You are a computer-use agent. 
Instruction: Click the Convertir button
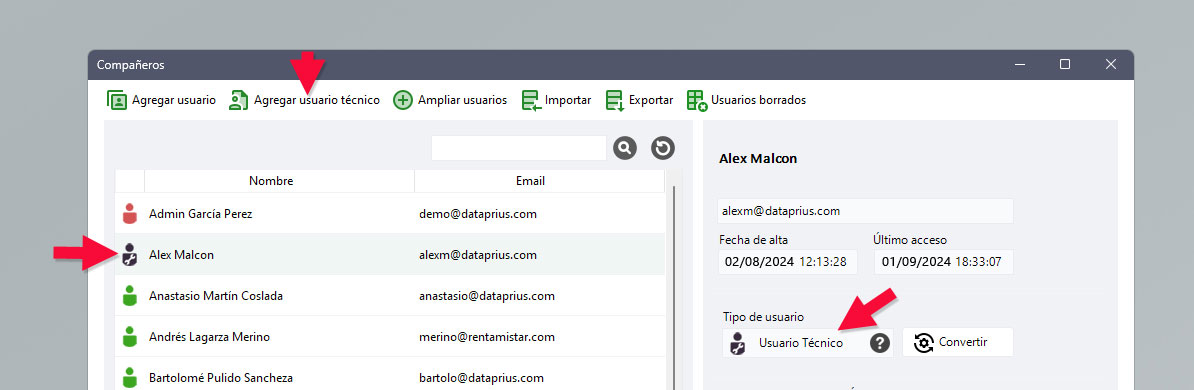[958, 342]
